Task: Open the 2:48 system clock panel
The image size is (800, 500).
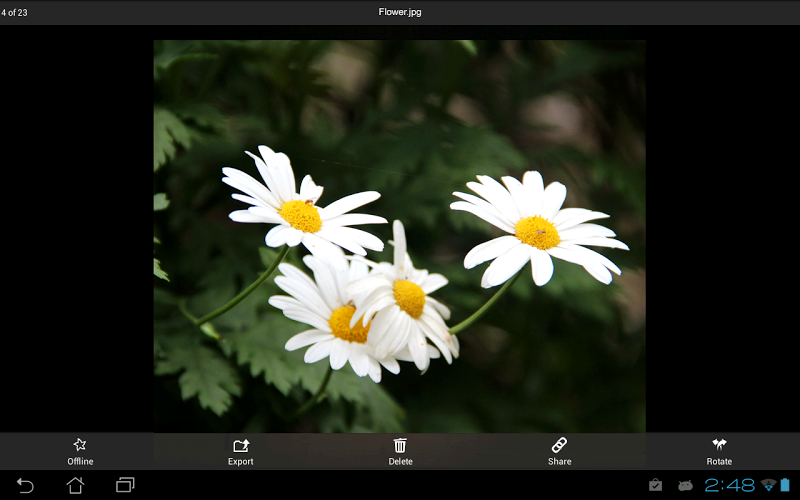Action: pos(730,485)
